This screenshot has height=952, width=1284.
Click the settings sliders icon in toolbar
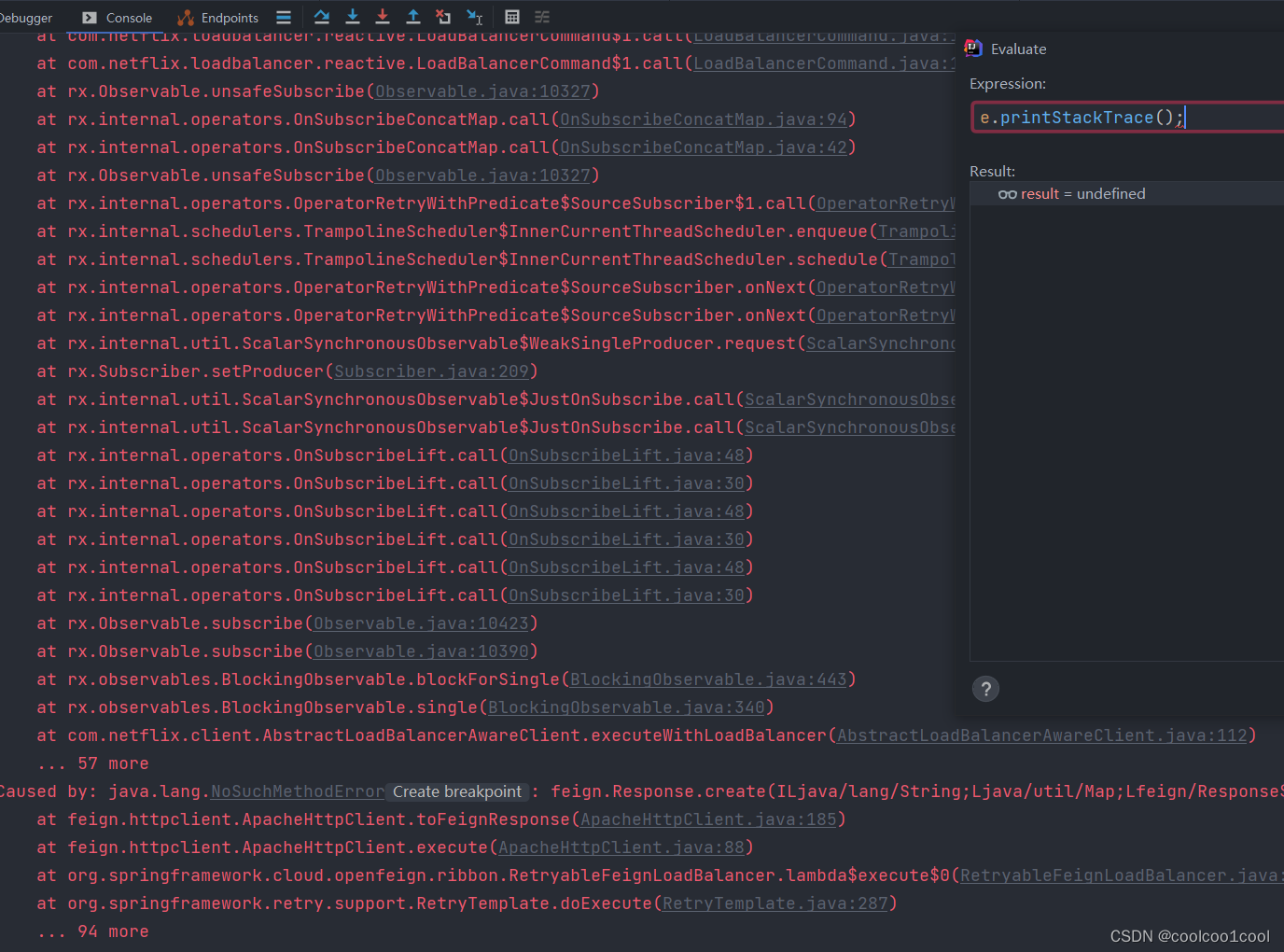[x=541, y=17]
